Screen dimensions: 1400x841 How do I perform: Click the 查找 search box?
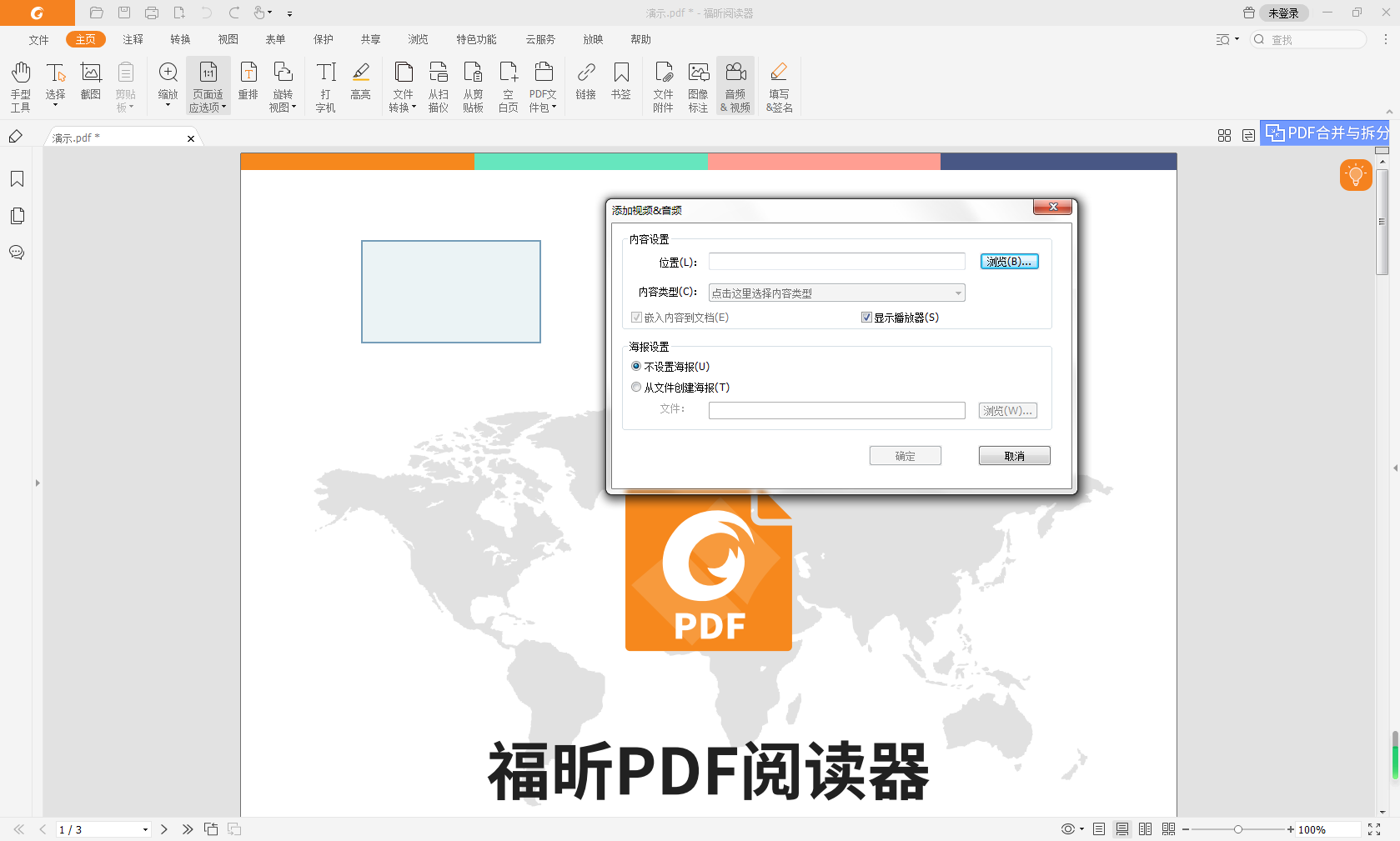coord(1308,39)
